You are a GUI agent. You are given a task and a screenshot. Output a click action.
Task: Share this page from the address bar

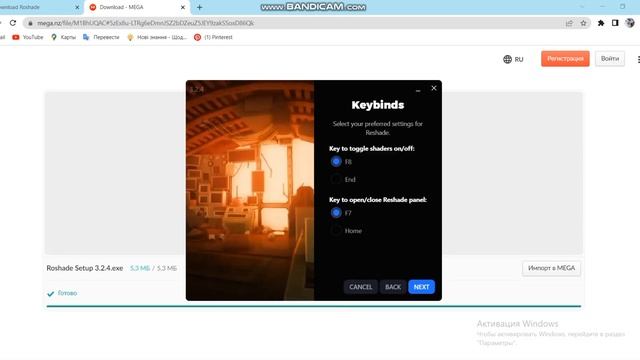click(x=569, y=23)
